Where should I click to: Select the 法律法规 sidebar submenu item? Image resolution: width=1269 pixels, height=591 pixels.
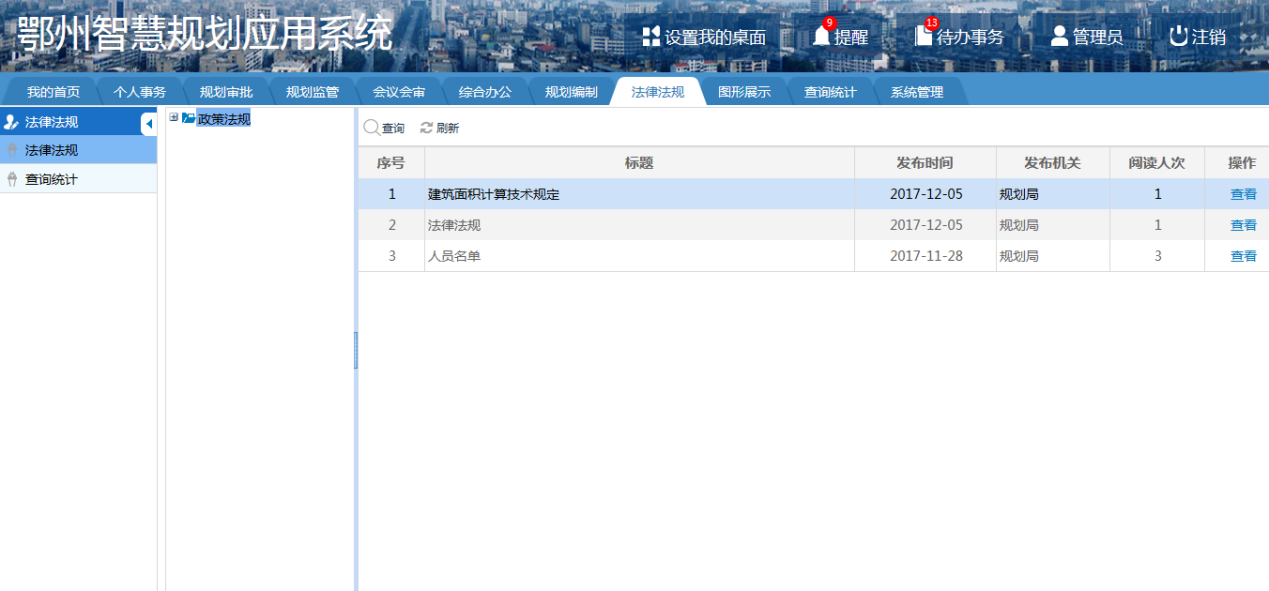point(51,151)
